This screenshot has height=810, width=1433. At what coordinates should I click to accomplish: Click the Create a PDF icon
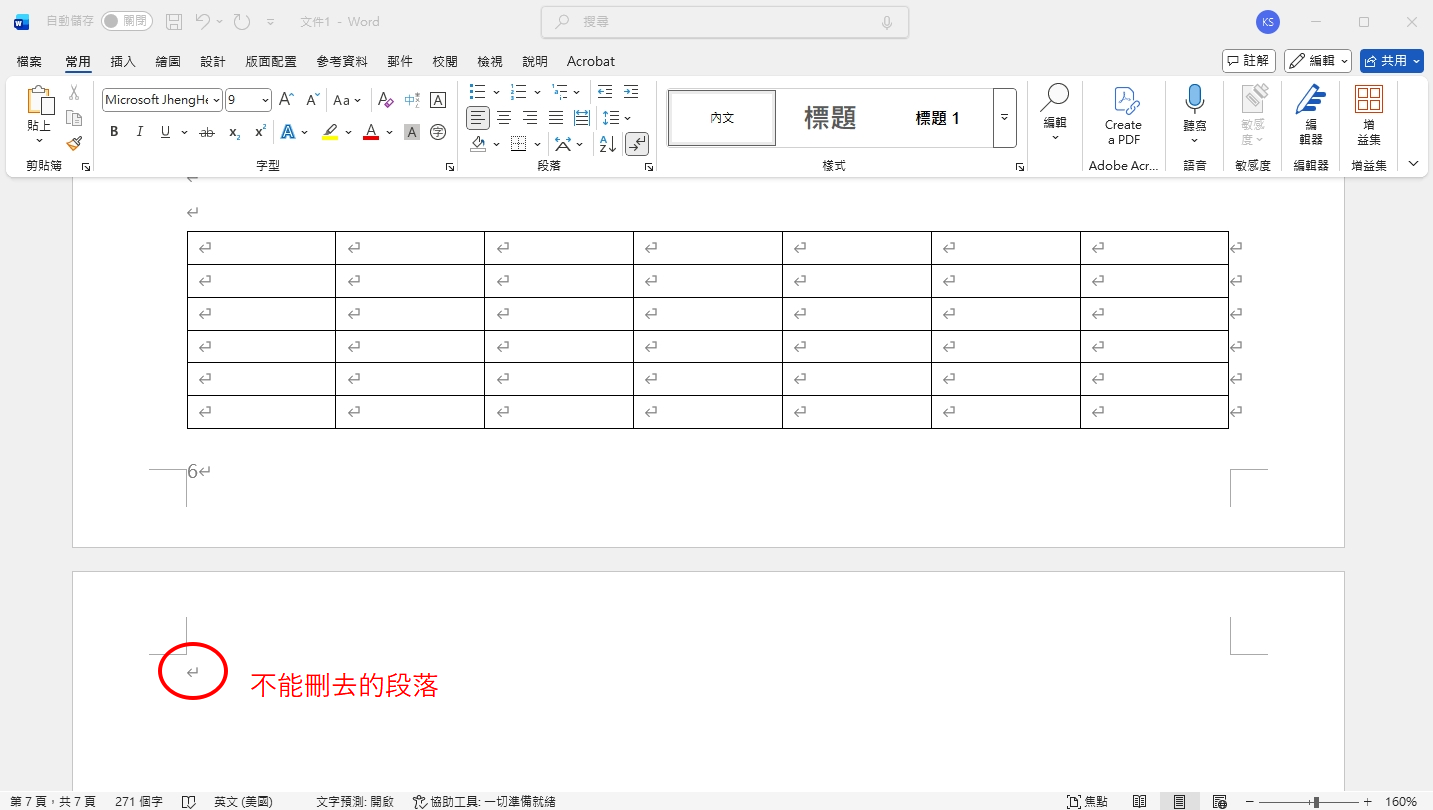[x=1123, y=112]
